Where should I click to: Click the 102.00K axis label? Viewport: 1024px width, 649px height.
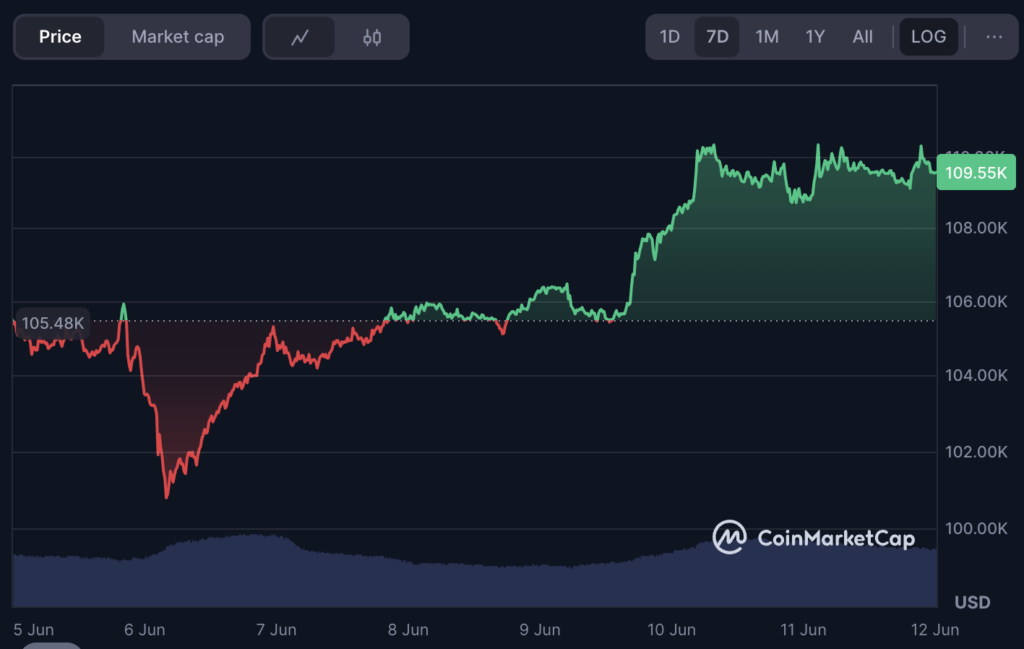coord(976,452)
